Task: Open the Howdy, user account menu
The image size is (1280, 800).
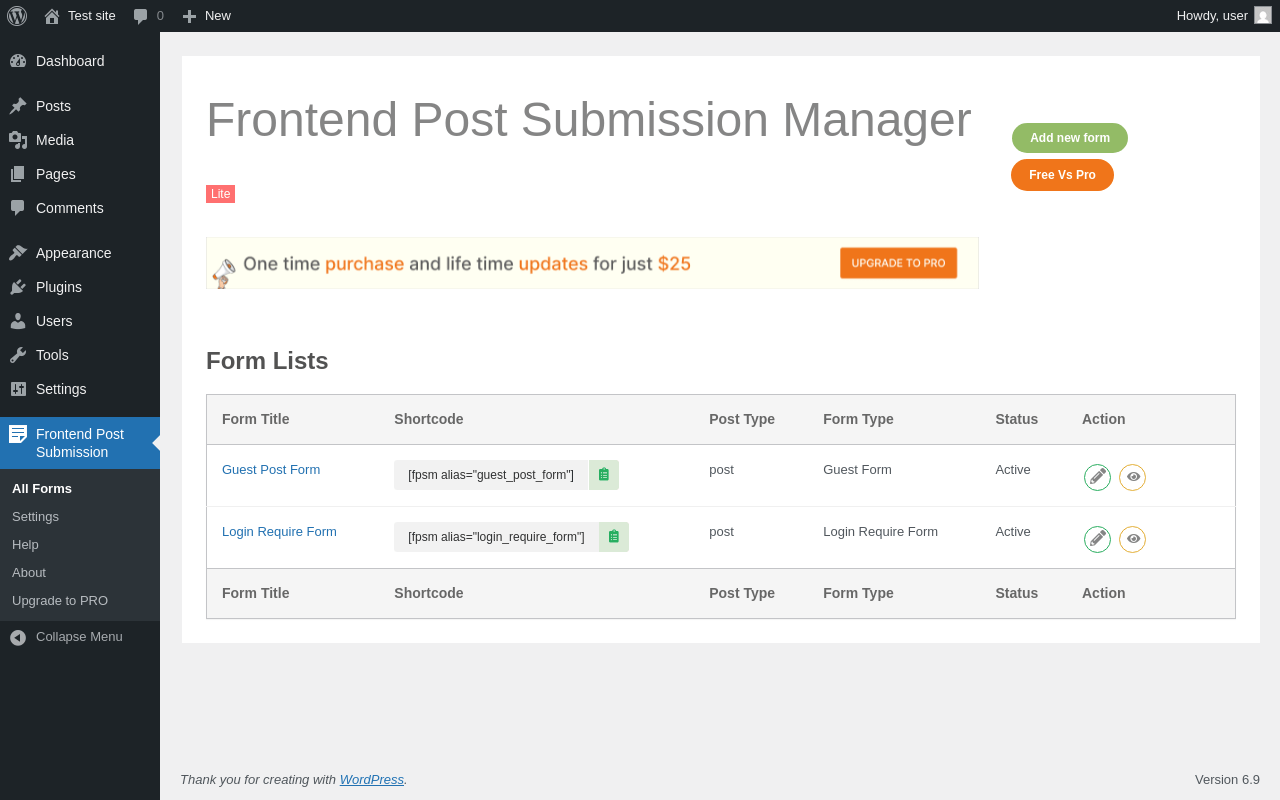Action: (1212, 16)
